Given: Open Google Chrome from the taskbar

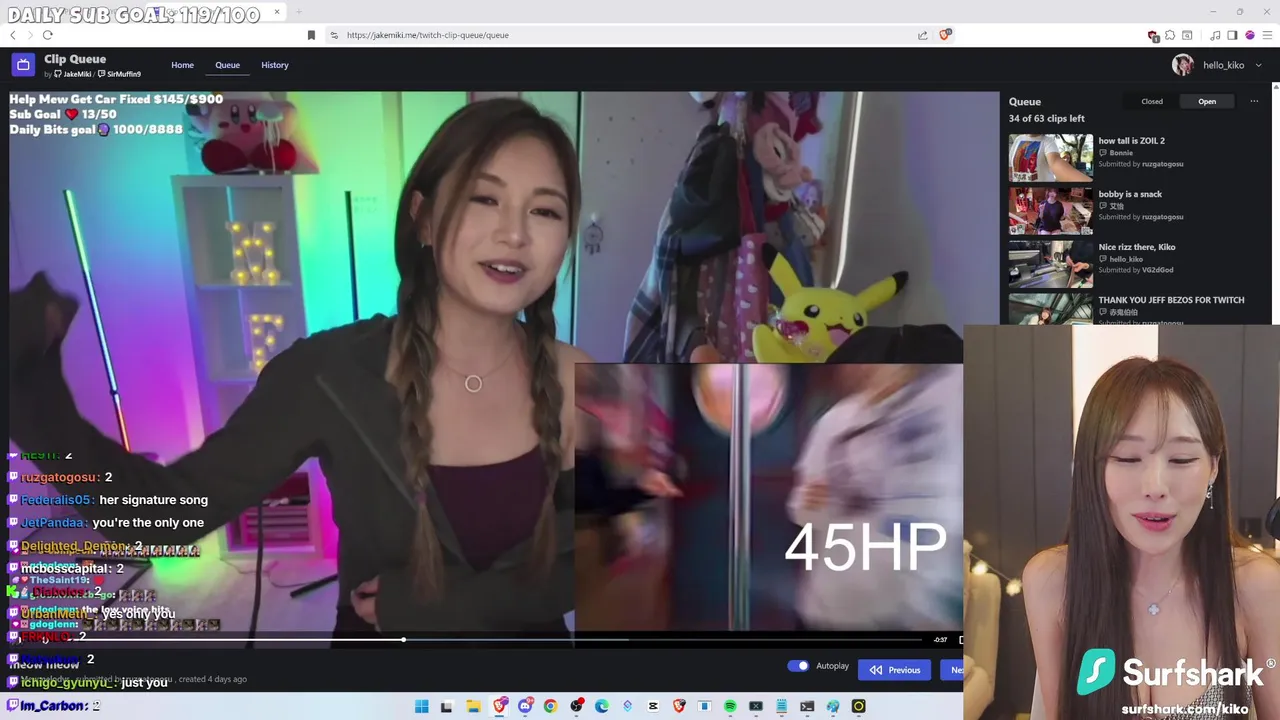Looking at the screenshot, I should coord(551,706).
